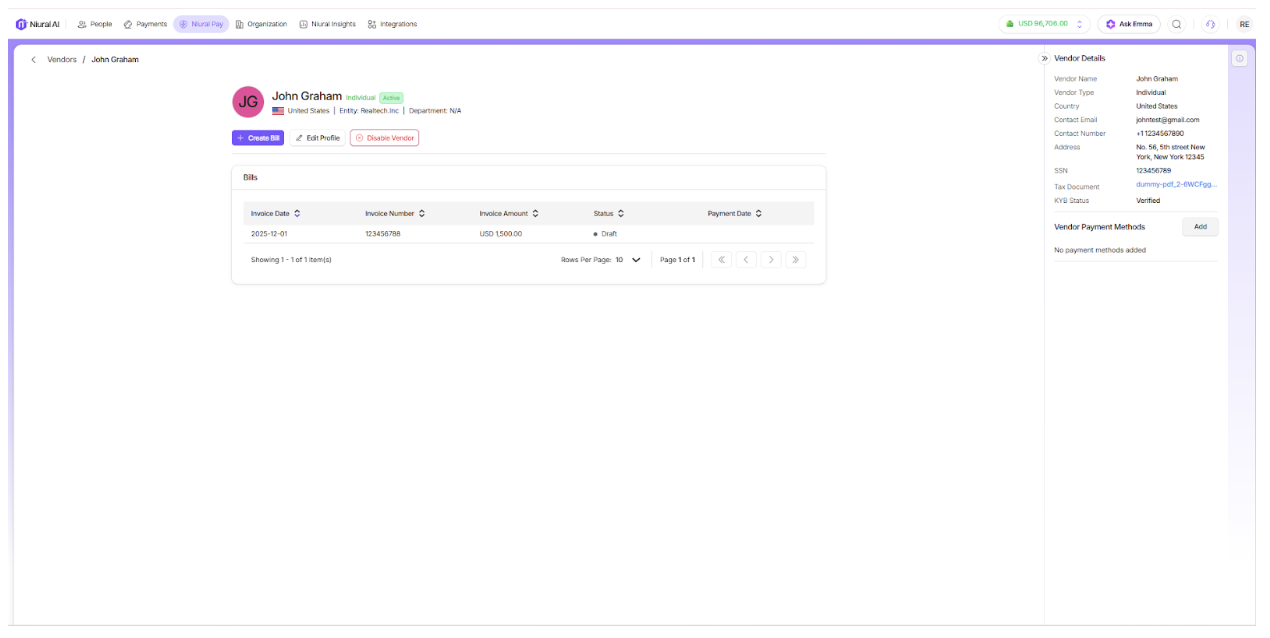Click the Verified KYB status value

tap(1148, 201)
